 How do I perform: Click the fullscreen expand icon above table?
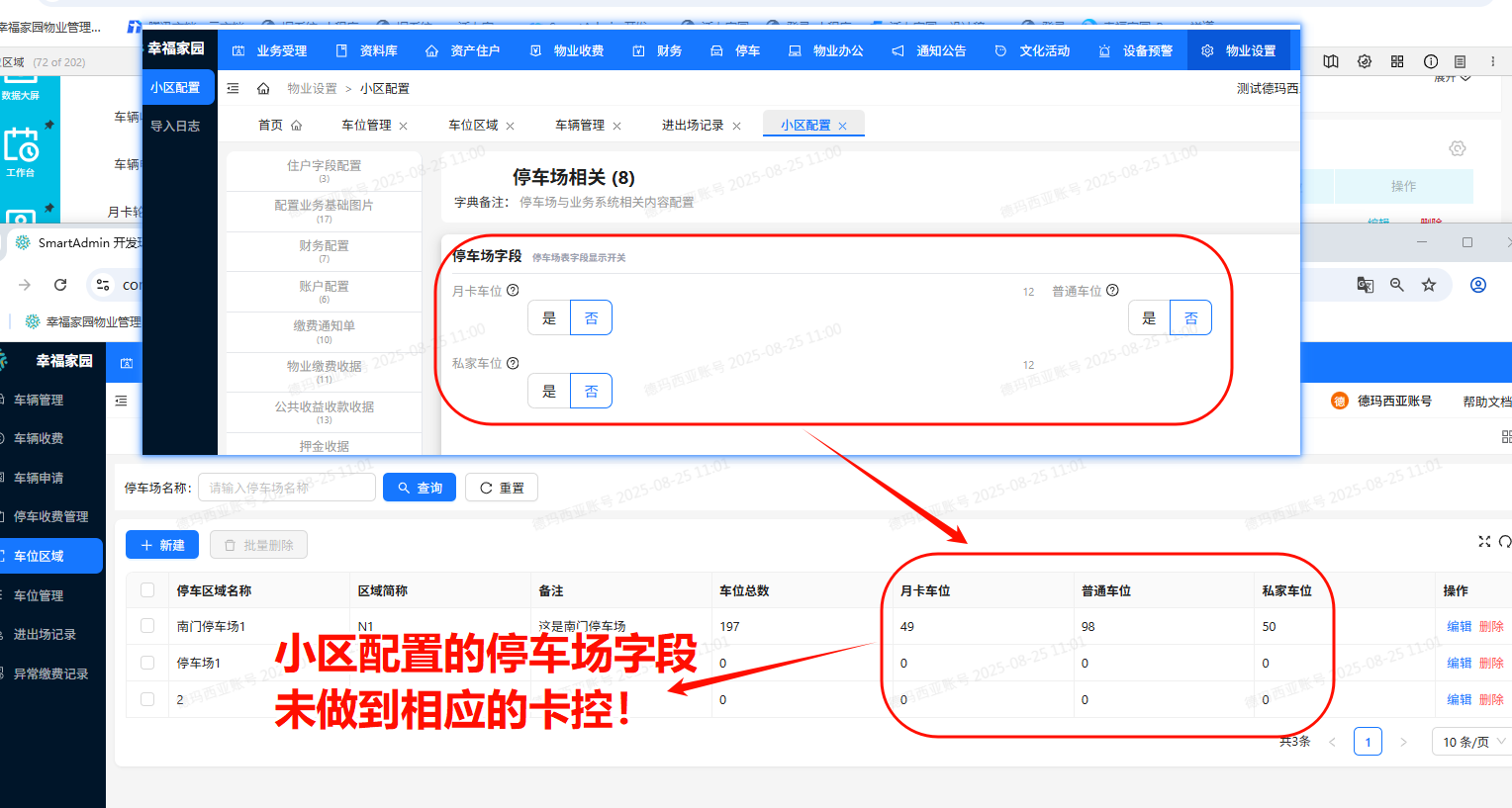click(1483, 541)
